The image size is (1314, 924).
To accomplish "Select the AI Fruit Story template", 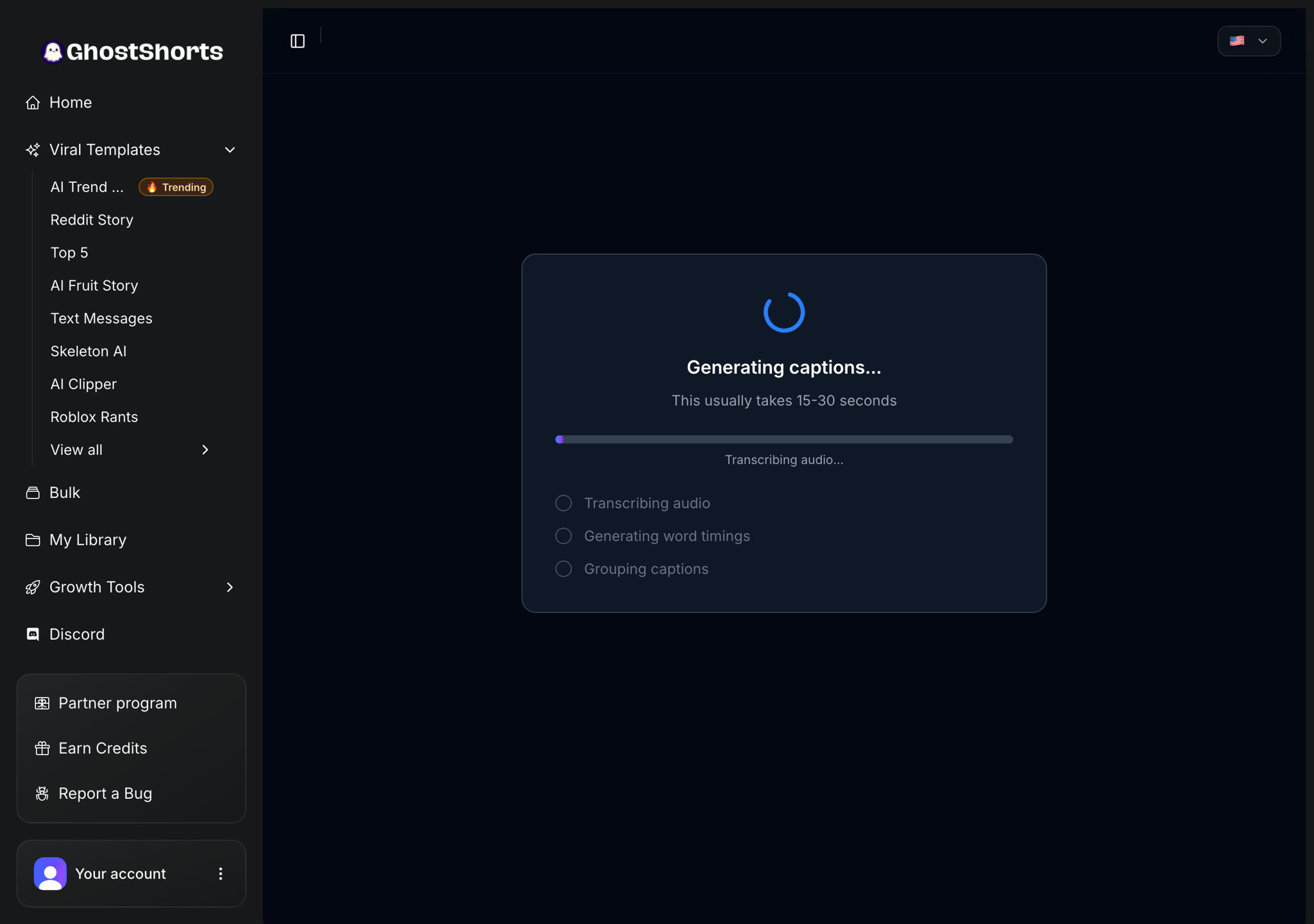I will (x=94, y=286).
